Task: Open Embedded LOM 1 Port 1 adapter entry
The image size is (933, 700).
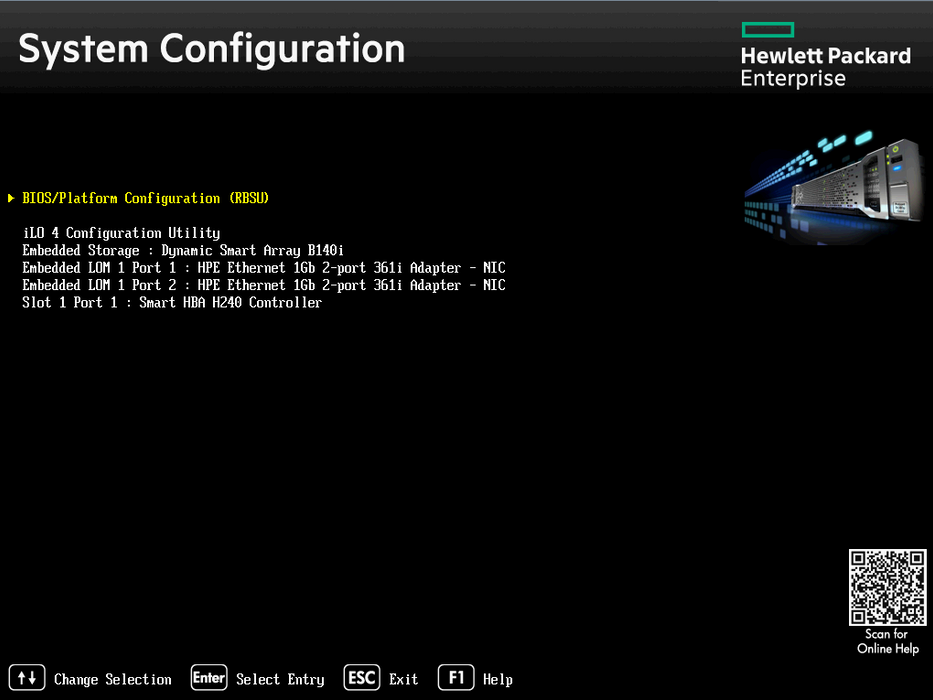Action: tap(264, 267)
